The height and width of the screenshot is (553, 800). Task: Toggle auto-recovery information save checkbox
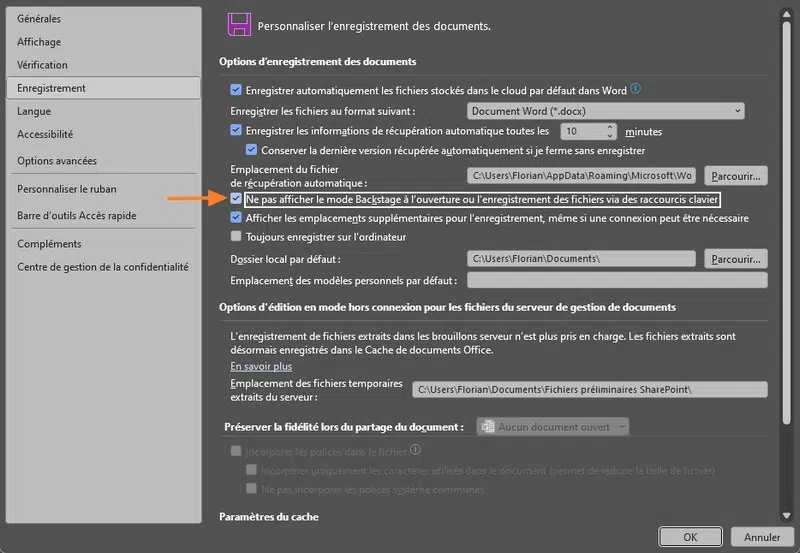[x=236, y=130]
